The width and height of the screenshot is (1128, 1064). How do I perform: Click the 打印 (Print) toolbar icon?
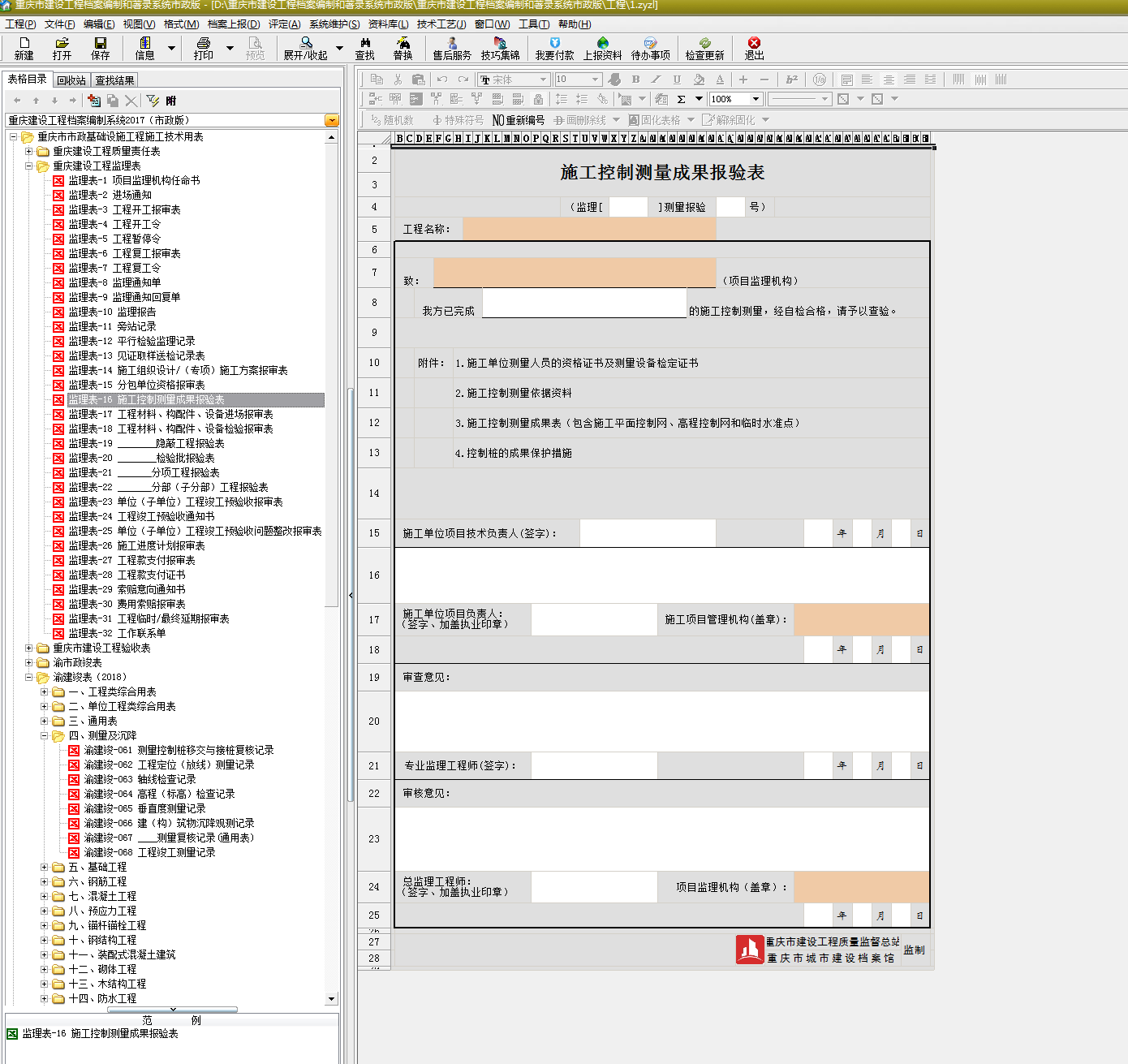[203, 48]
